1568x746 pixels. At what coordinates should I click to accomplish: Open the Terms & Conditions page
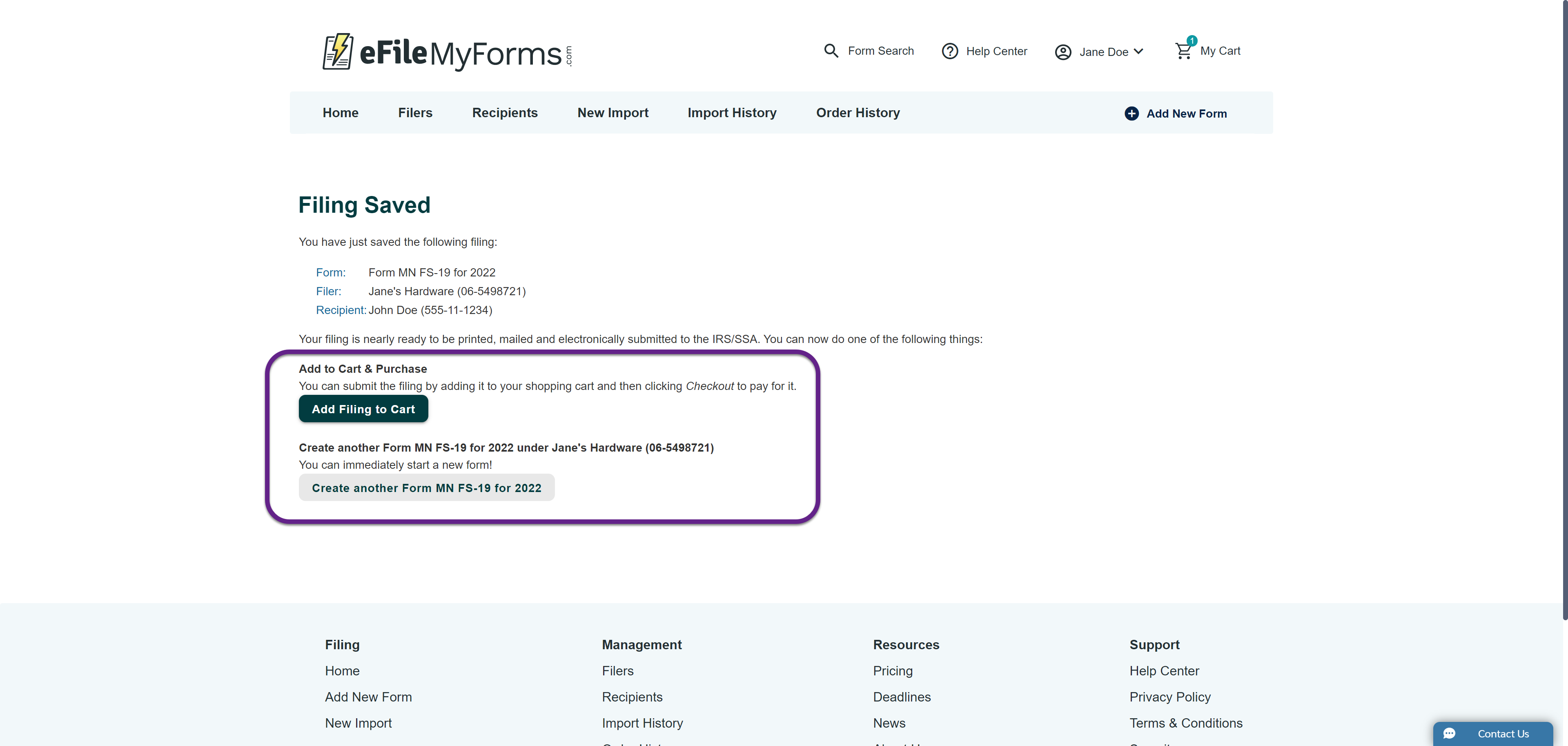[x=1186, y=724]
